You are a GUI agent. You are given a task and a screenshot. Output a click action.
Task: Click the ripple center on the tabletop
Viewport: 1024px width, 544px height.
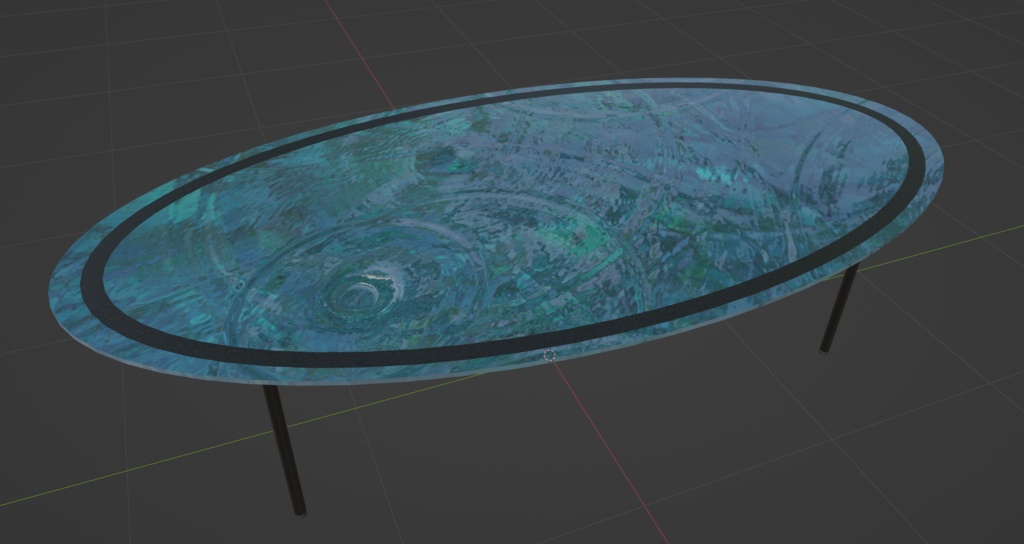[360, 298]
